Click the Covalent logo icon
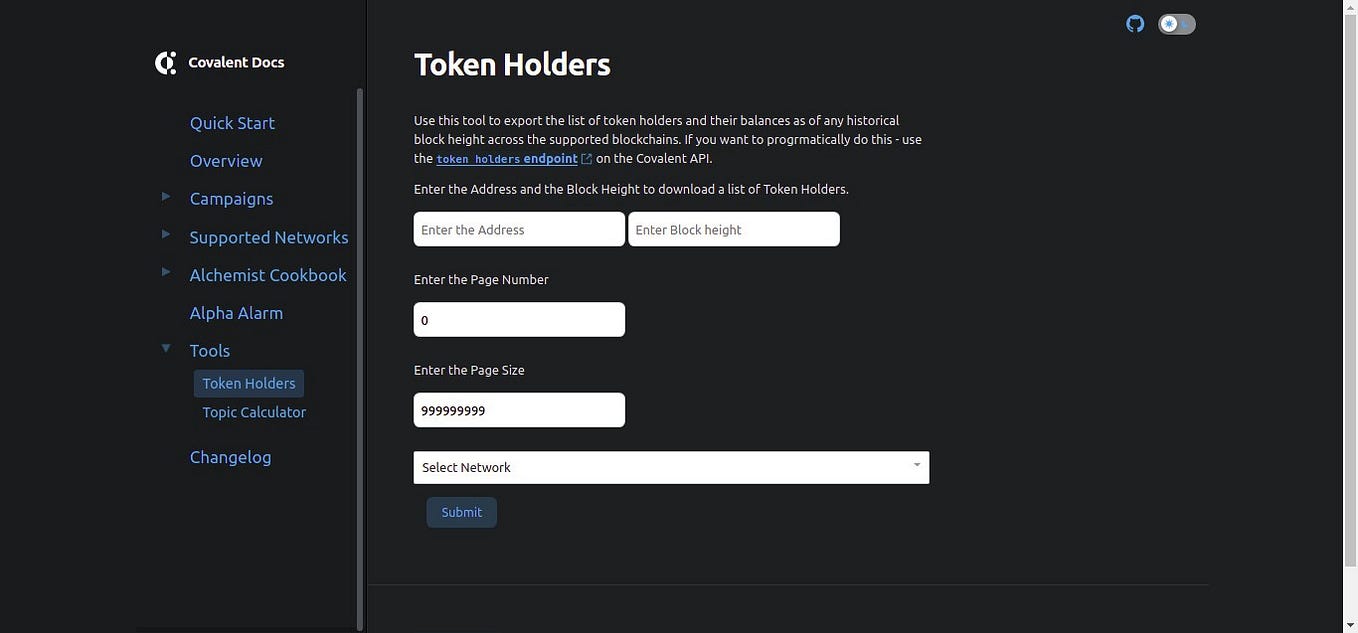Viewport: 1358px width, 633px height. [166, 63]
